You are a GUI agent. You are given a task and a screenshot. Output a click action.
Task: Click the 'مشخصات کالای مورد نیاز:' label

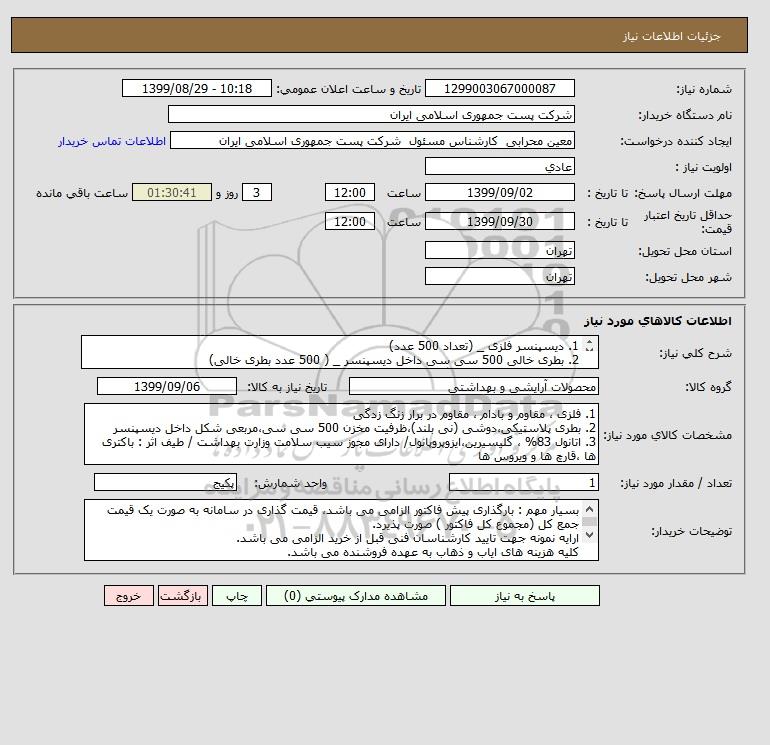[x=667, y=435]
